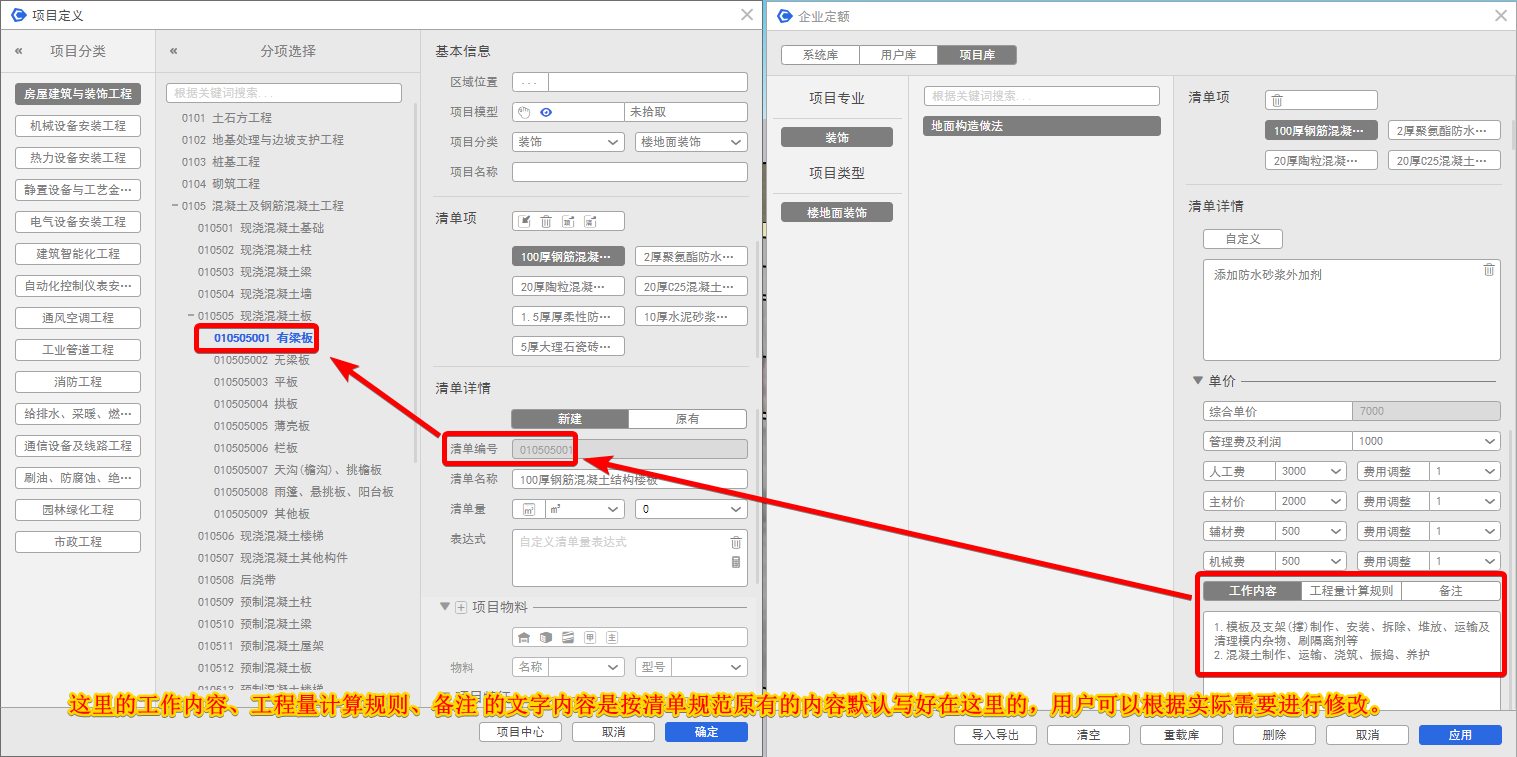Open the 主材价 2000 dropdown
The height and width of the screenshot is (757, 1517).
coord(1311,501)
